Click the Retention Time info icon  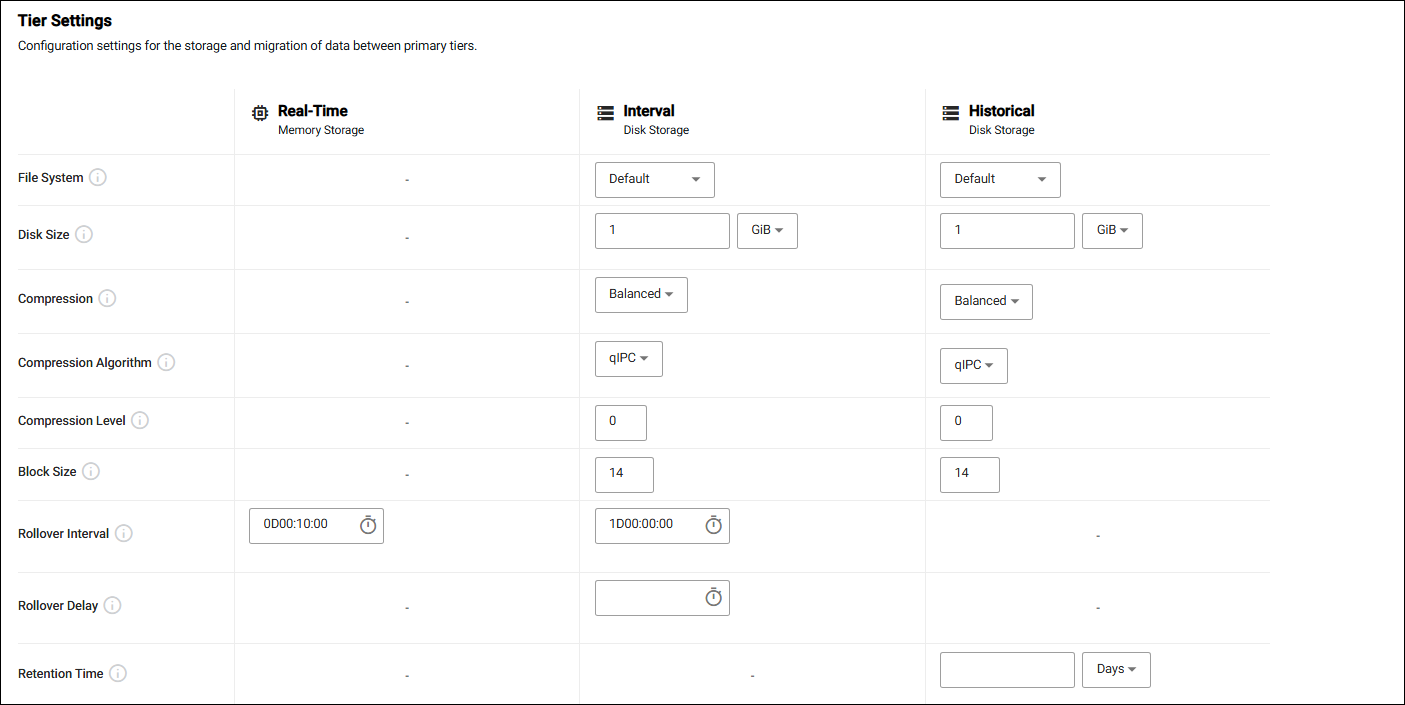(118, 673)
